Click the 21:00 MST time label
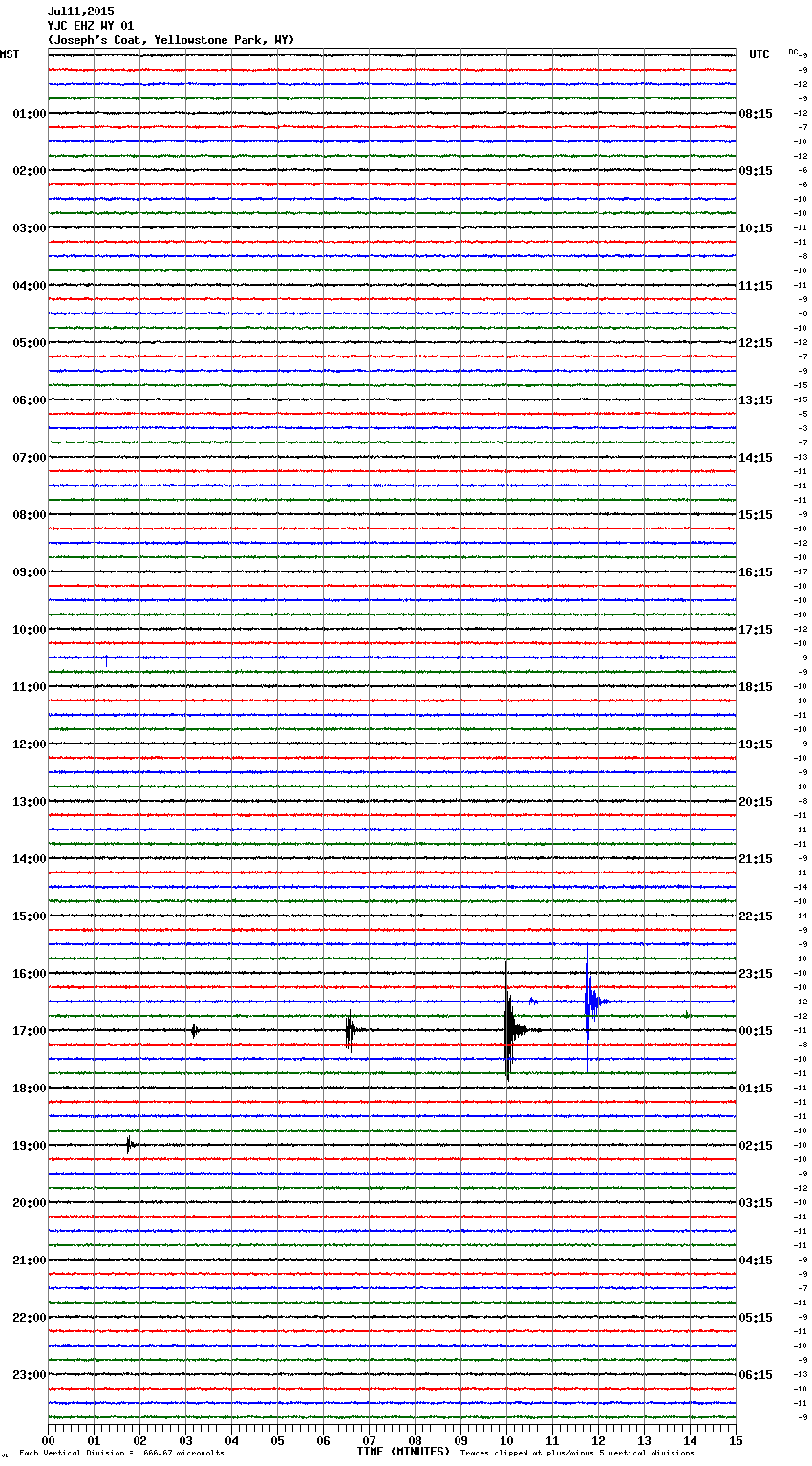This screenshot has height=1466, width=812. click(29, 1261)
